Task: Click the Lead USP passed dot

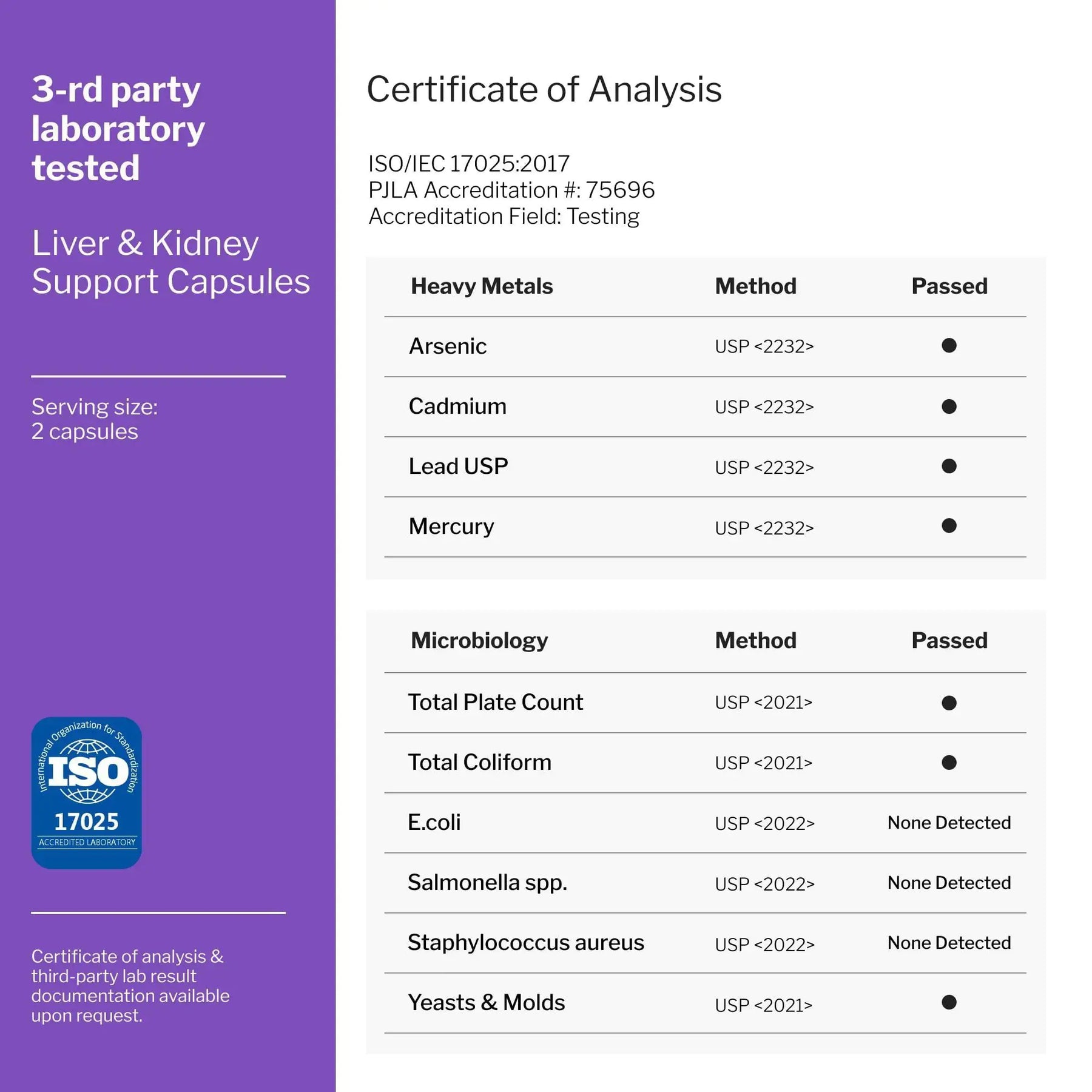Action: (x=949, y=466)
